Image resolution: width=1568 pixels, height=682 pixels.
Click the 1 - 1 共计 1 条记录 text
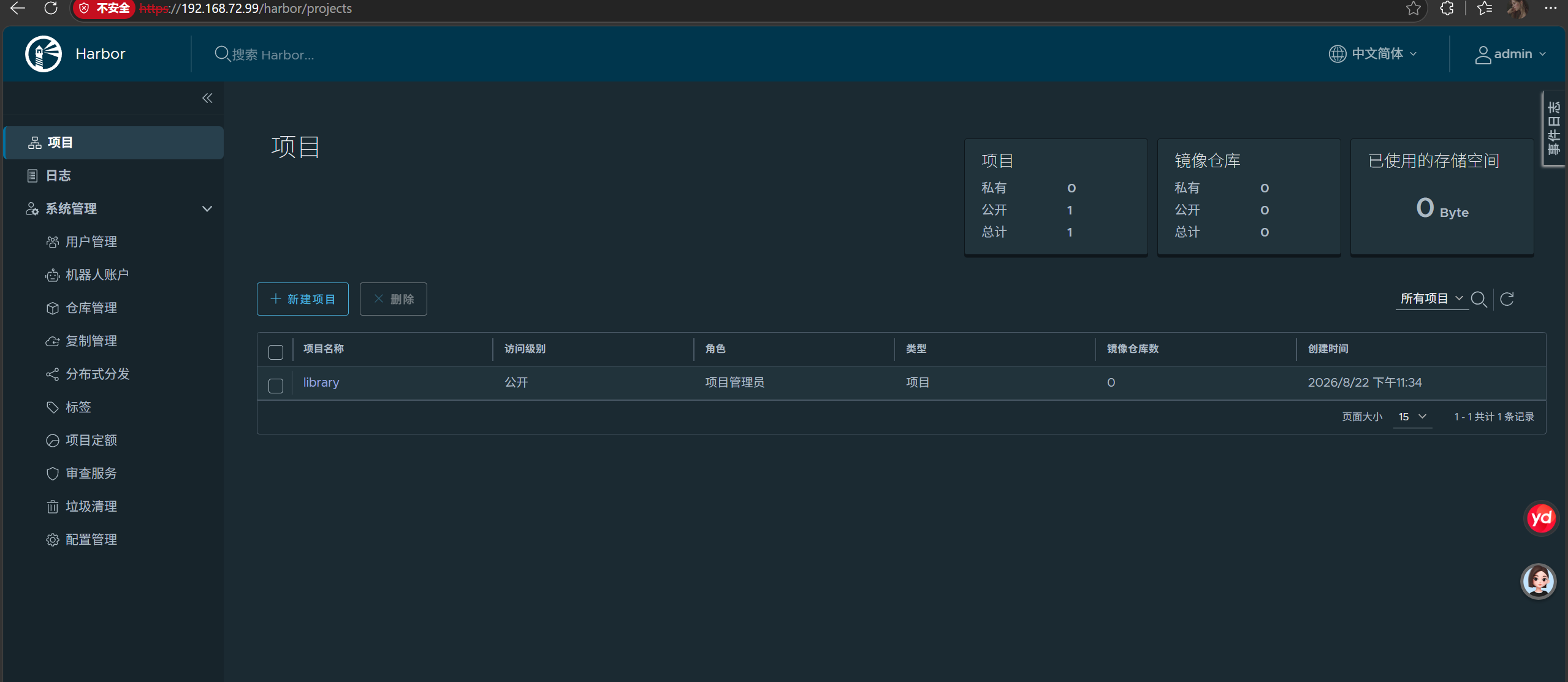click(1494, 417)
